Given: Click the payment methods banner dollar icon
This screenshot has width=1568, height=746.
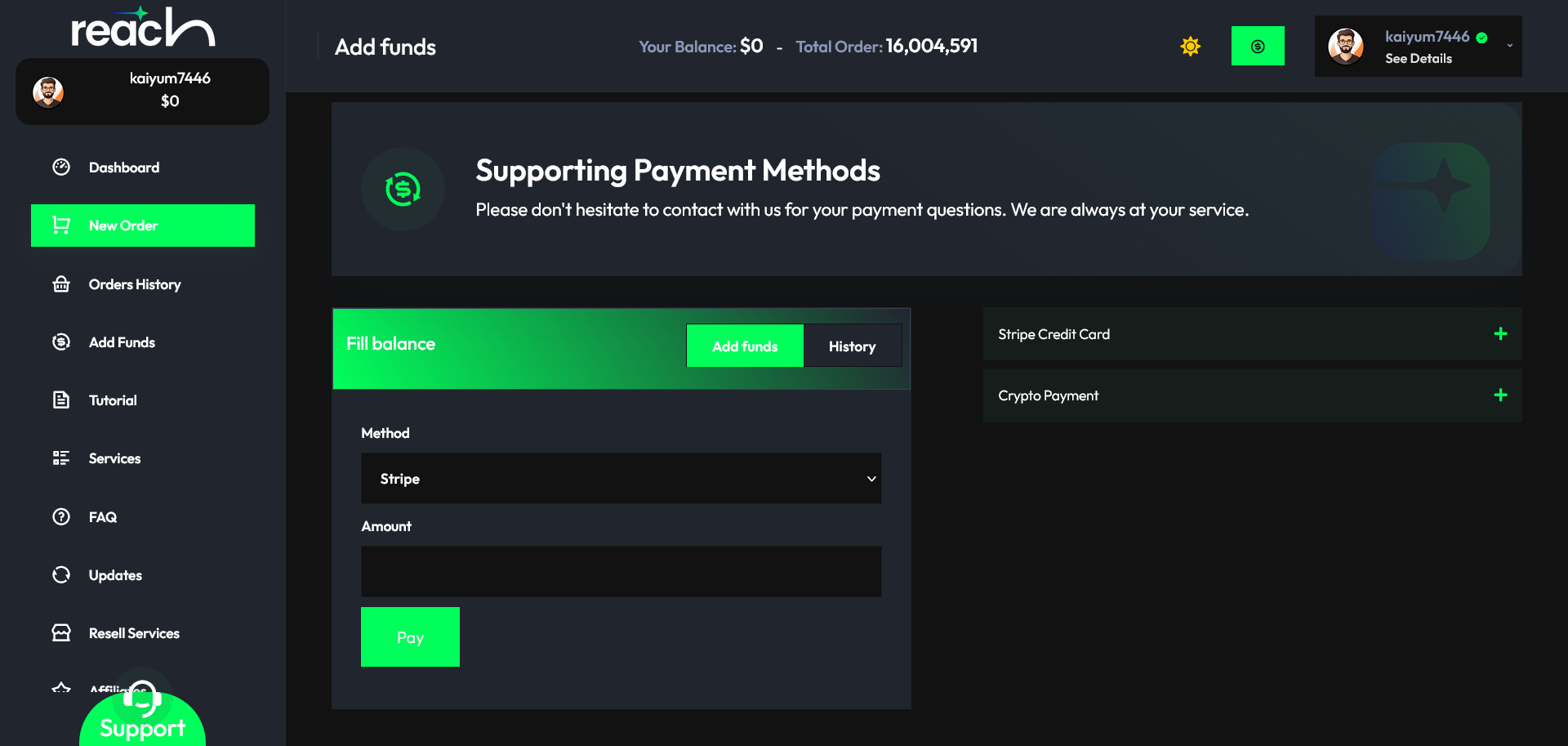Looking at the screenshot, I should (x=403, y=190).
